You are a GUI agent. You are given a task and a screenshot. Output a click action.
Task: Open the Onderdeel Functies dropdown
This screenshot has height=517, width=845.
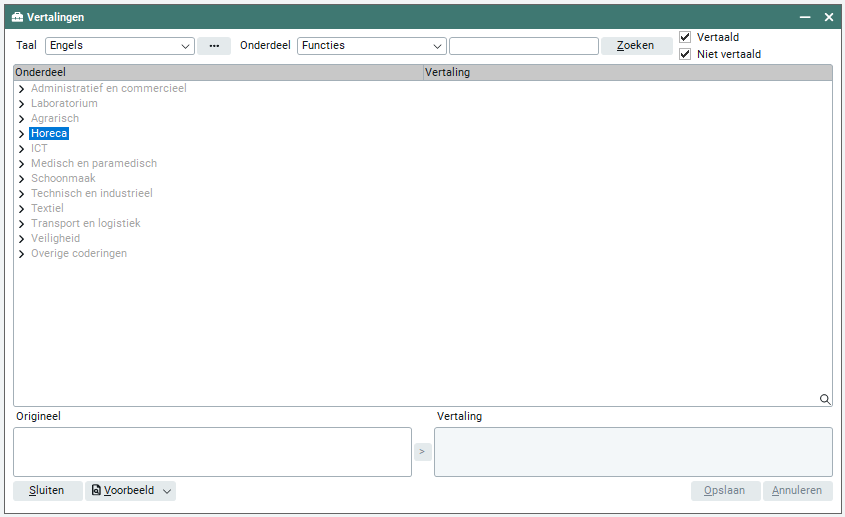point(438,46)
